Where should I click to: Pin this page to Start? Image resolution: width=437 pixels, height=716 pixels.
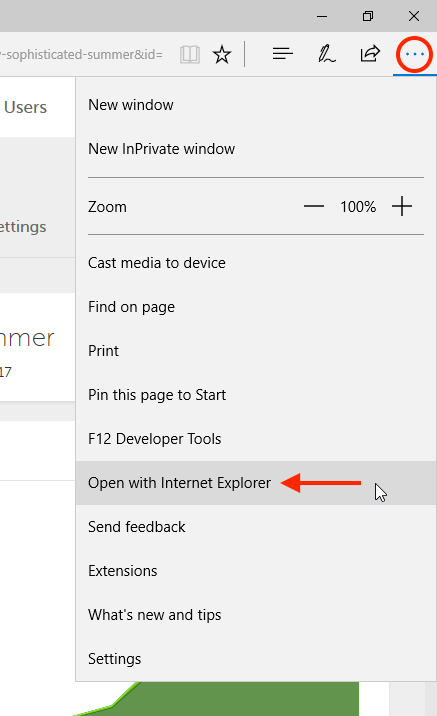256,395
